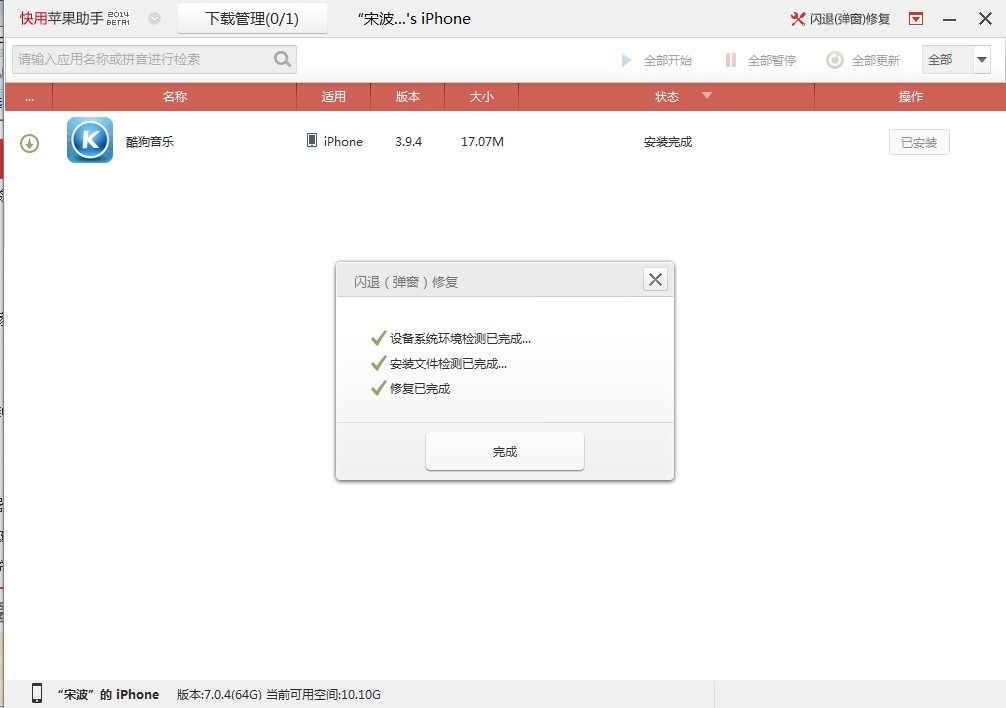Click the 操作 column header

pos(910,97)
